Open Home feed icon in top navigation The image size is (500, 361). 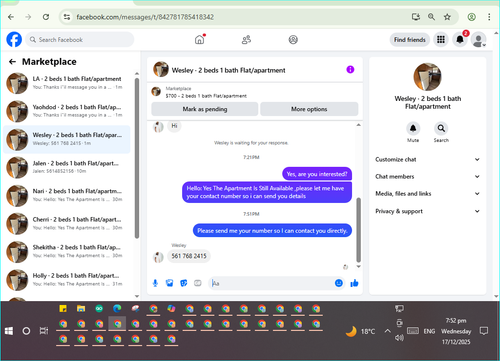(x=199, y=40)
